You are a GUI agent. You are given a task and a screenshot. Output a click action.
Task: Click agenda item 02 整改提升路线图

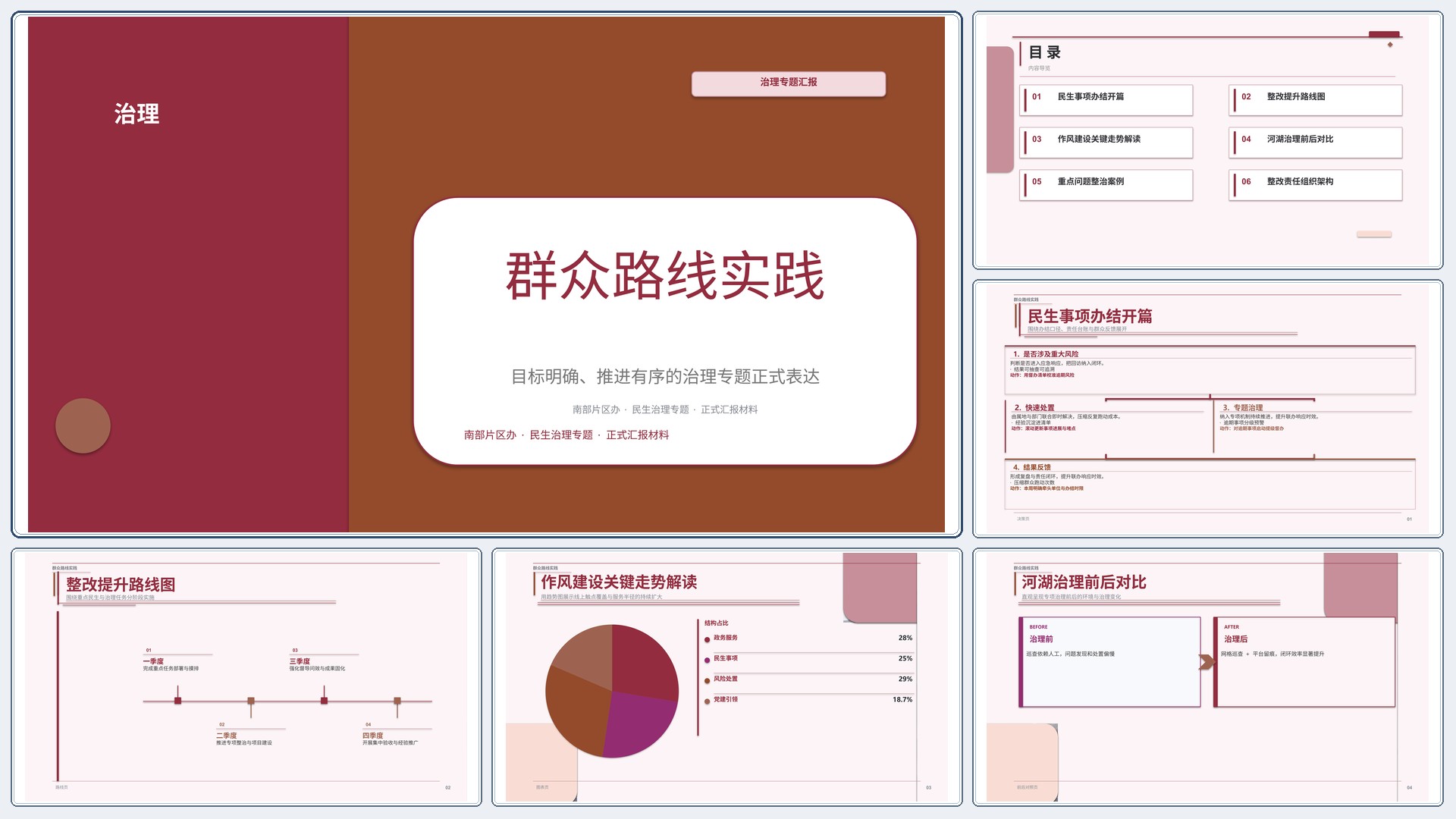pos(1316,99)
